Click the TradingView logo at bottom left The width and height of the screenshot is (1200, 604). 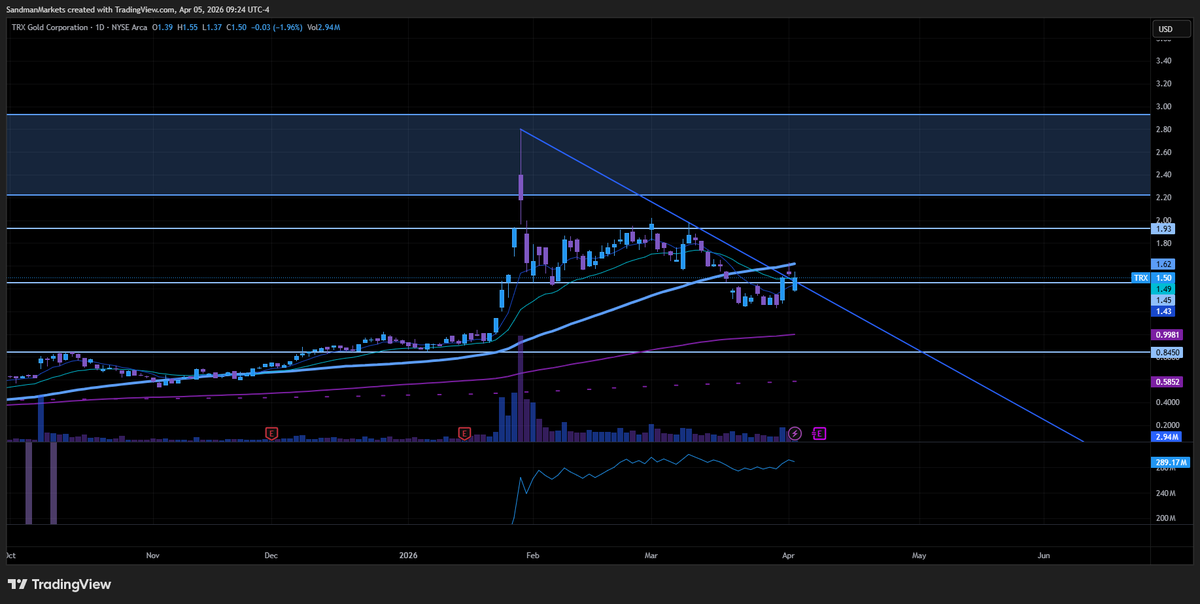click(59, 584)
